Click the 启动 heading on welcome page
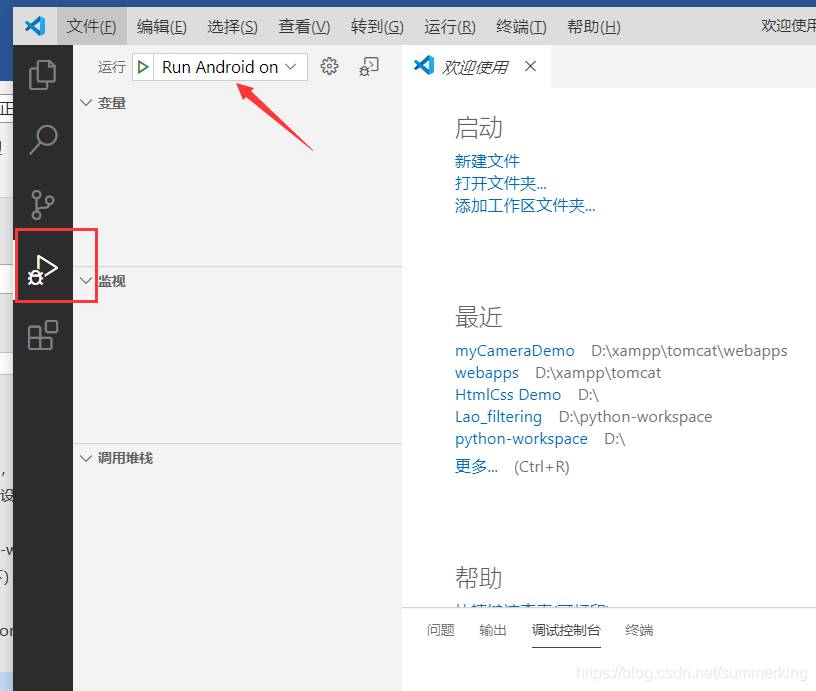 [478, 128]
